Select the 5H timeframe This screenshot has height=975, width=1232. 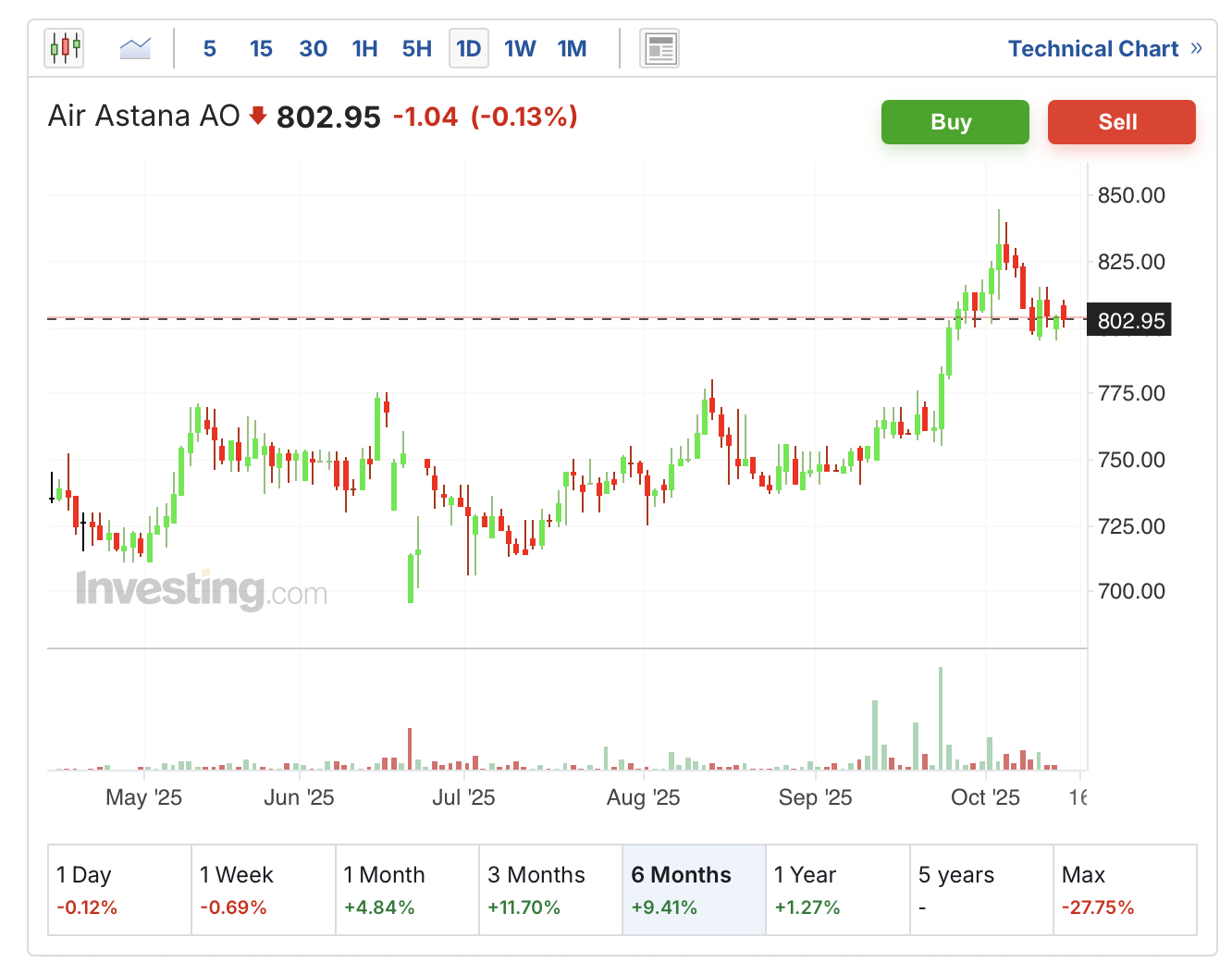point(416,49)
